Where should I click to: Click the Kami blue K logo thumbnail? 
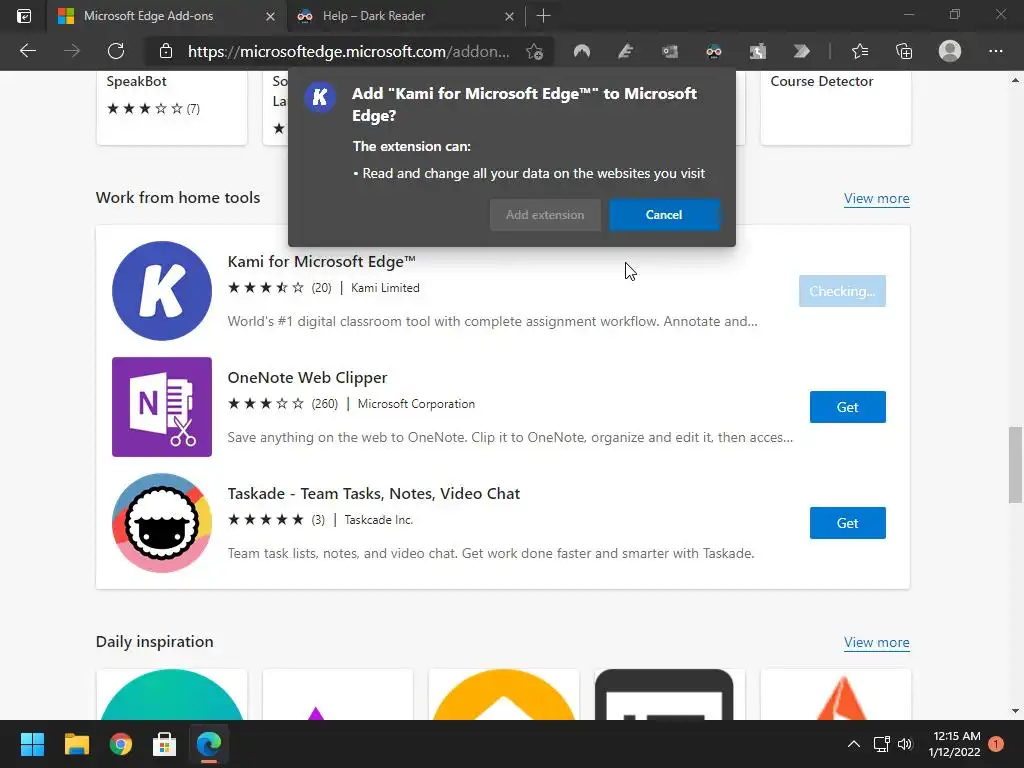tap(162, 291)
